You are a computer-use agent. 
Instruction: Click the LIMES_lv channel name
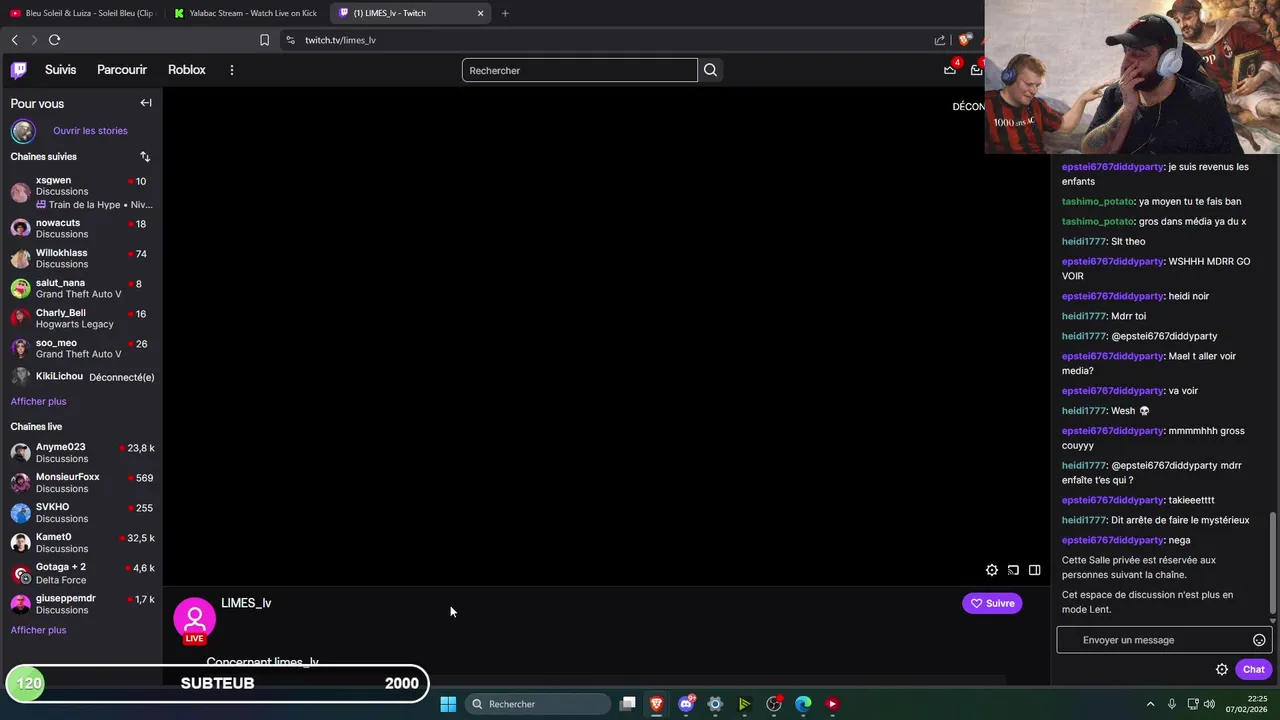[x=246, y=603]
